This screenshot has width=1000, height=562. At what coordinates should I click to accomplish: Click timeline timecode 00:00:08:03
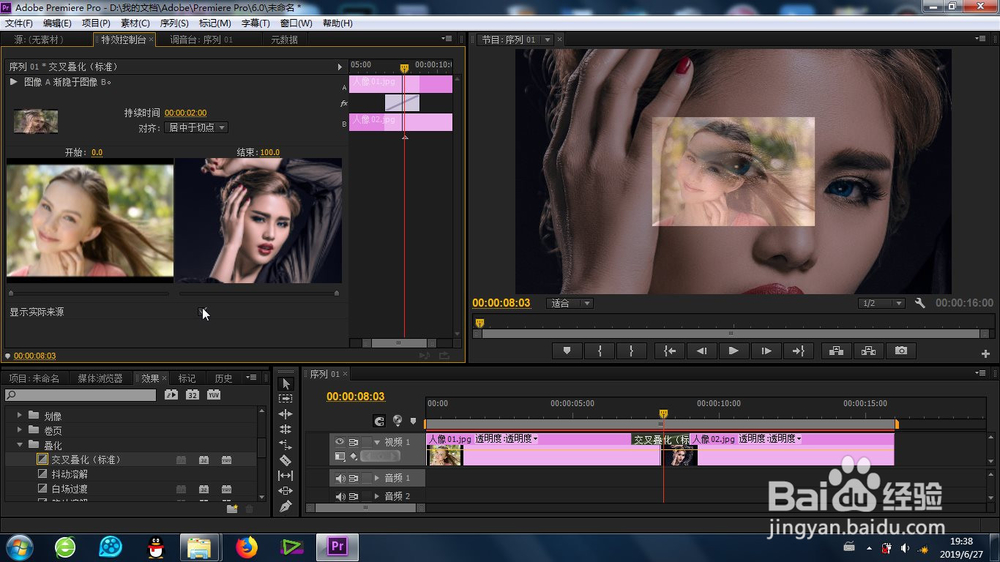pyautogui.click(x=355, y=396)
